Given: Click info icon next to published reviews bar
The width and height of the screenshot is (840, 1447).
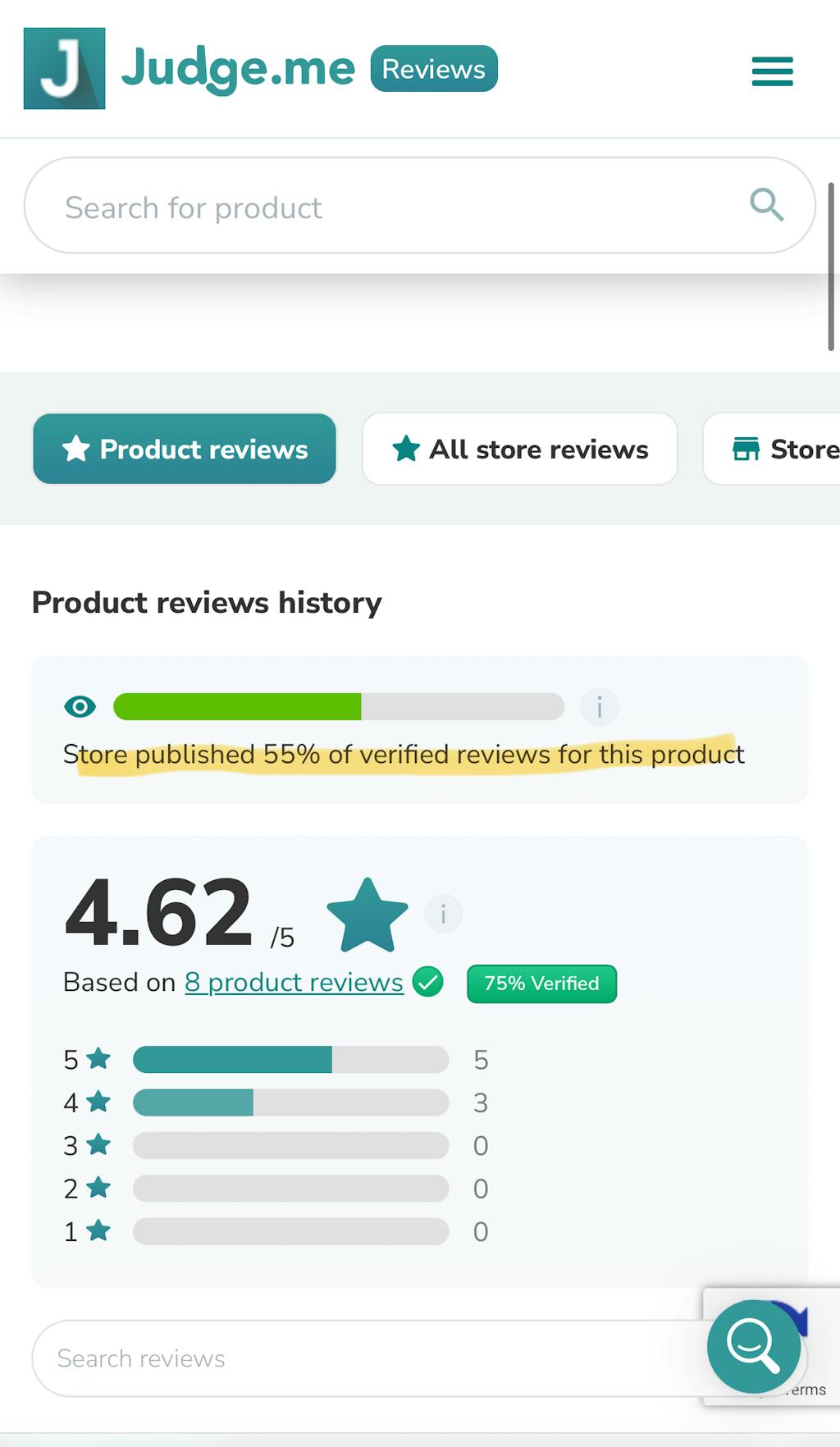Looking at the screenshot, I should coord(599,706).
